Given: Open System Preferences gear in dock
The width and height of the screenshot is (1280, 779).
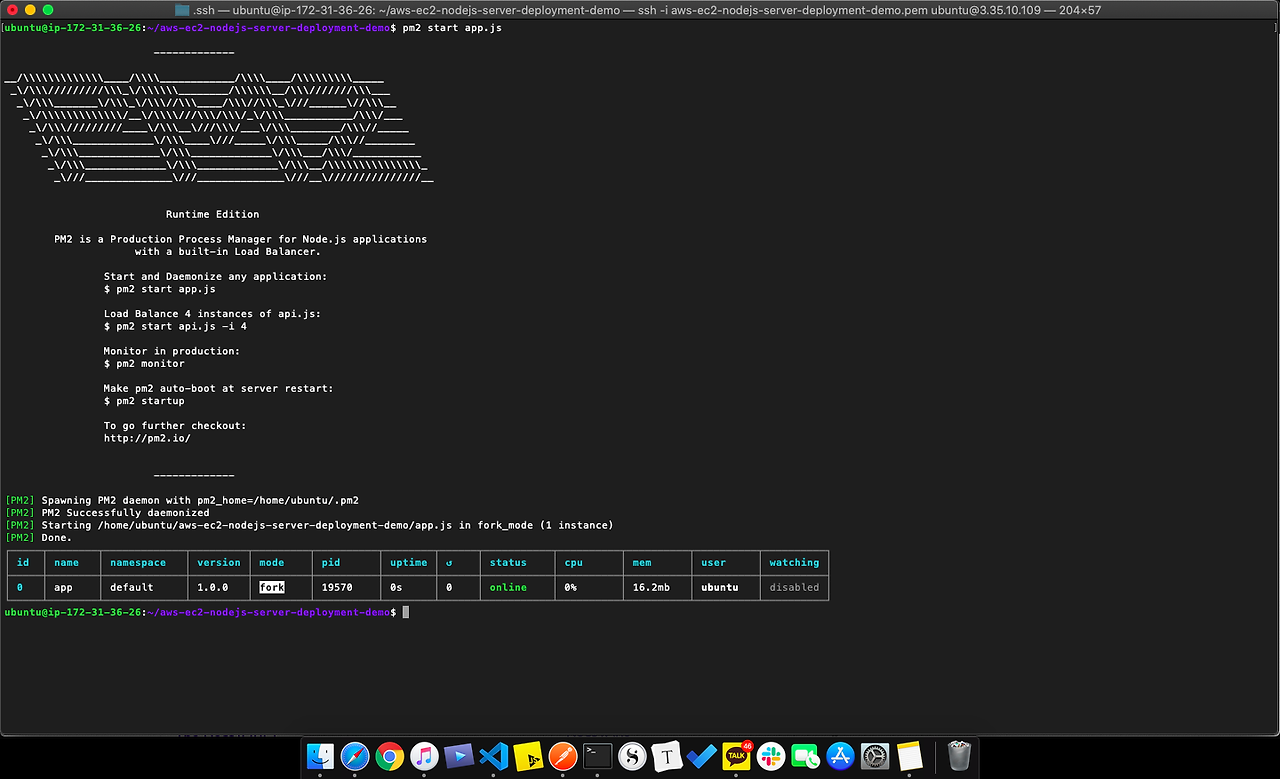Looking at the screenshot, I should point(875,756).
